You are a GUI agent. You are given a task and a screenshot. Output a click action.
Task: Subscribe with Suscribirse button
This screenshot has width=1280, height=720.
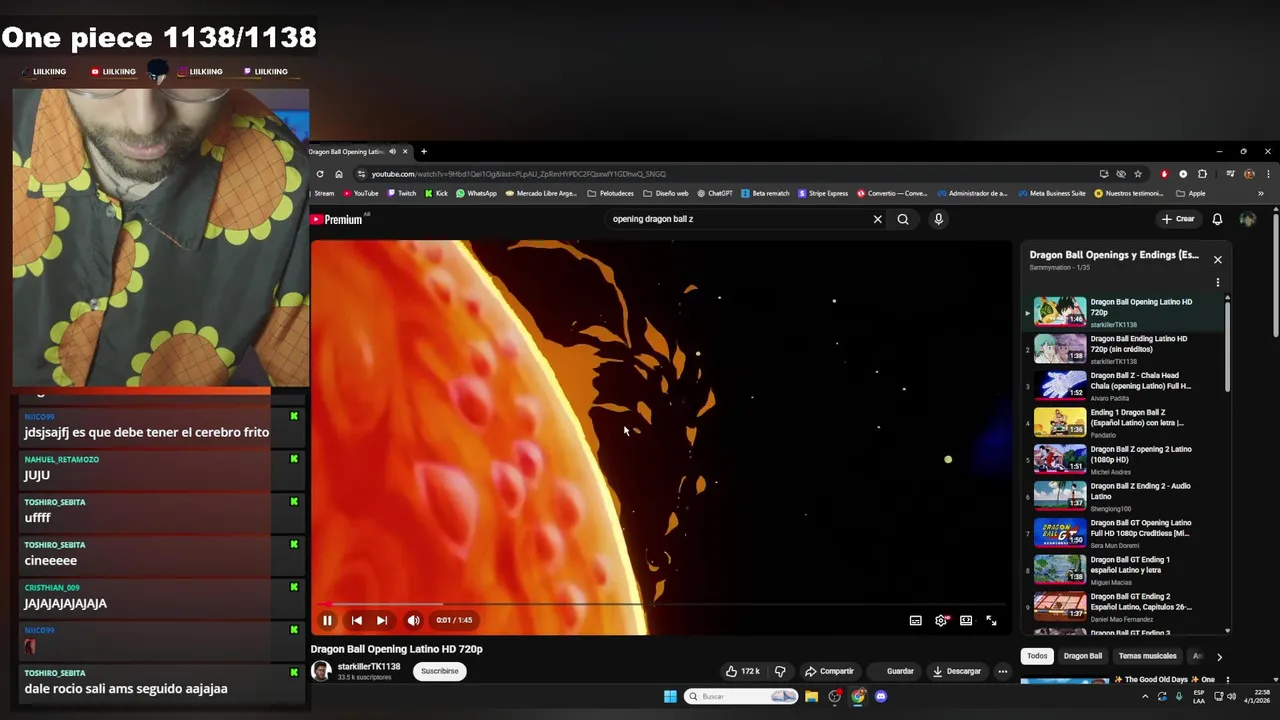[x=439, y=671]
